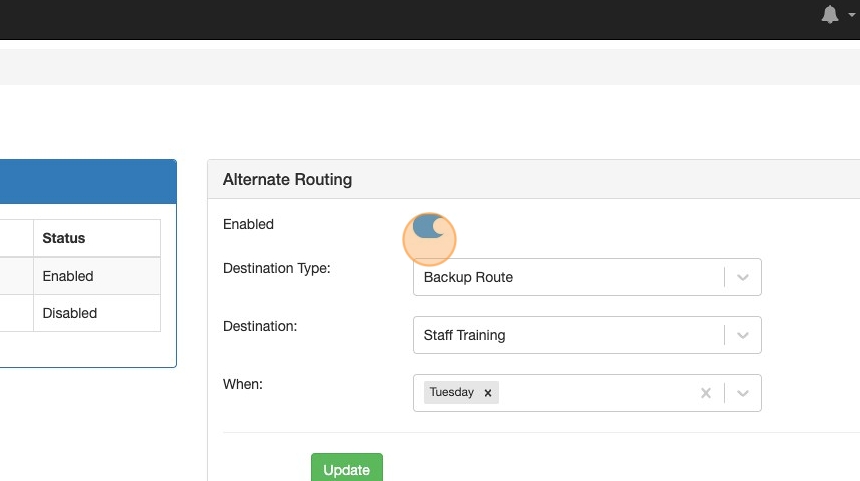Screen dimensions: 860x481
Task: Open the When dropdown arrow
Action: click(x=743, y=393)
